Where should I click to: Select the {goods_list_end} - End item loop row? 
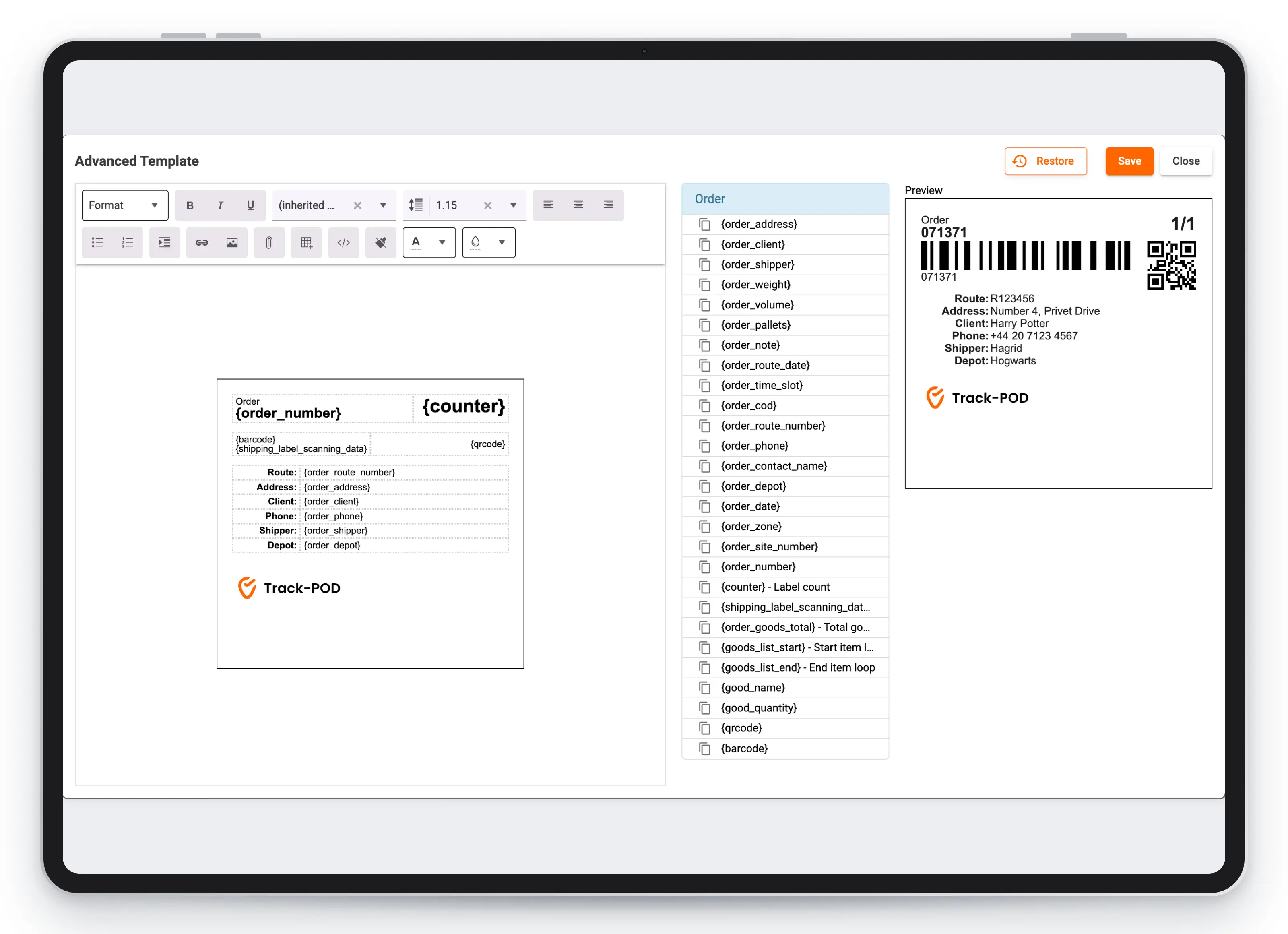(785, 667)
